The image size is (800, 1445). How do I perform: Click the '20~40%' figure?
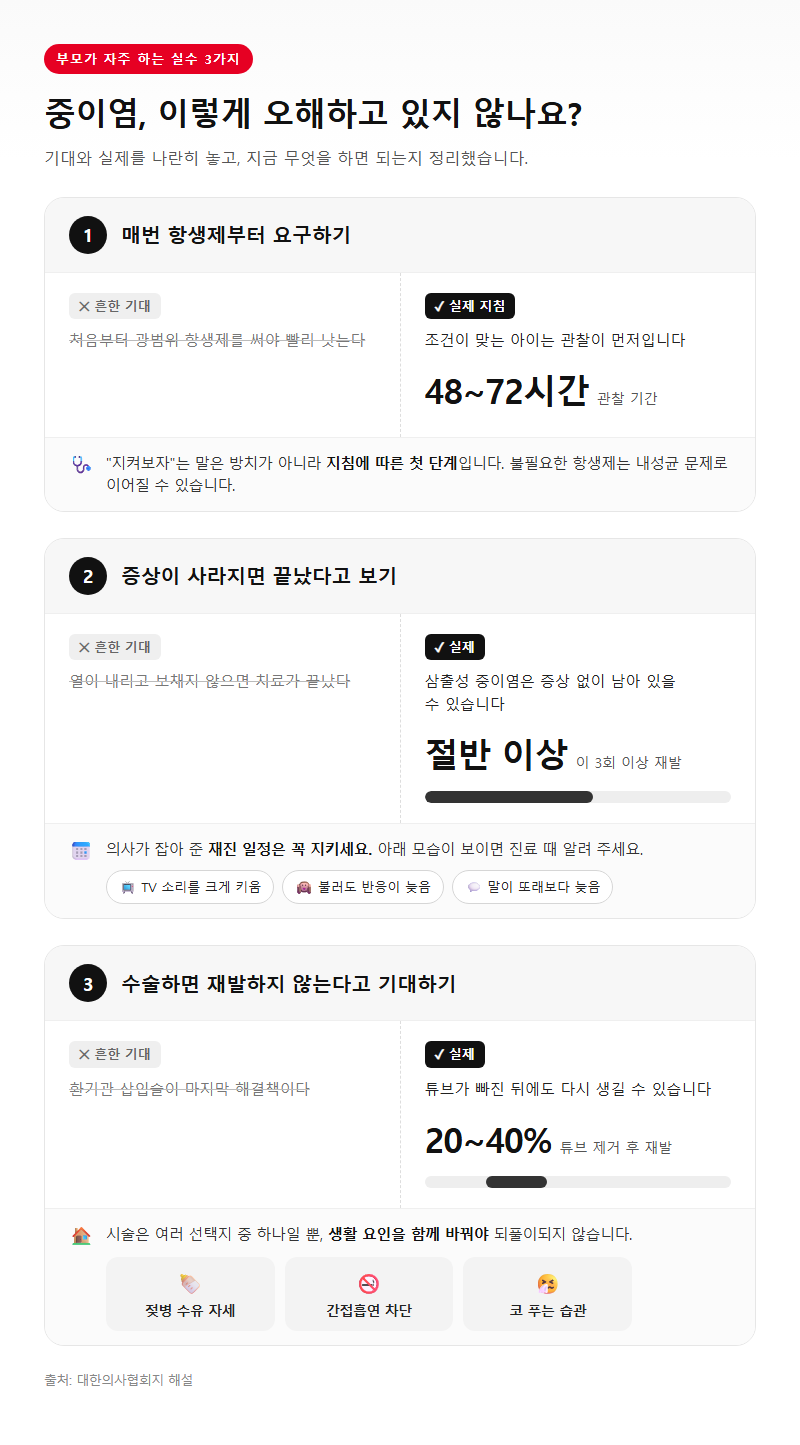coord(489,1141)
